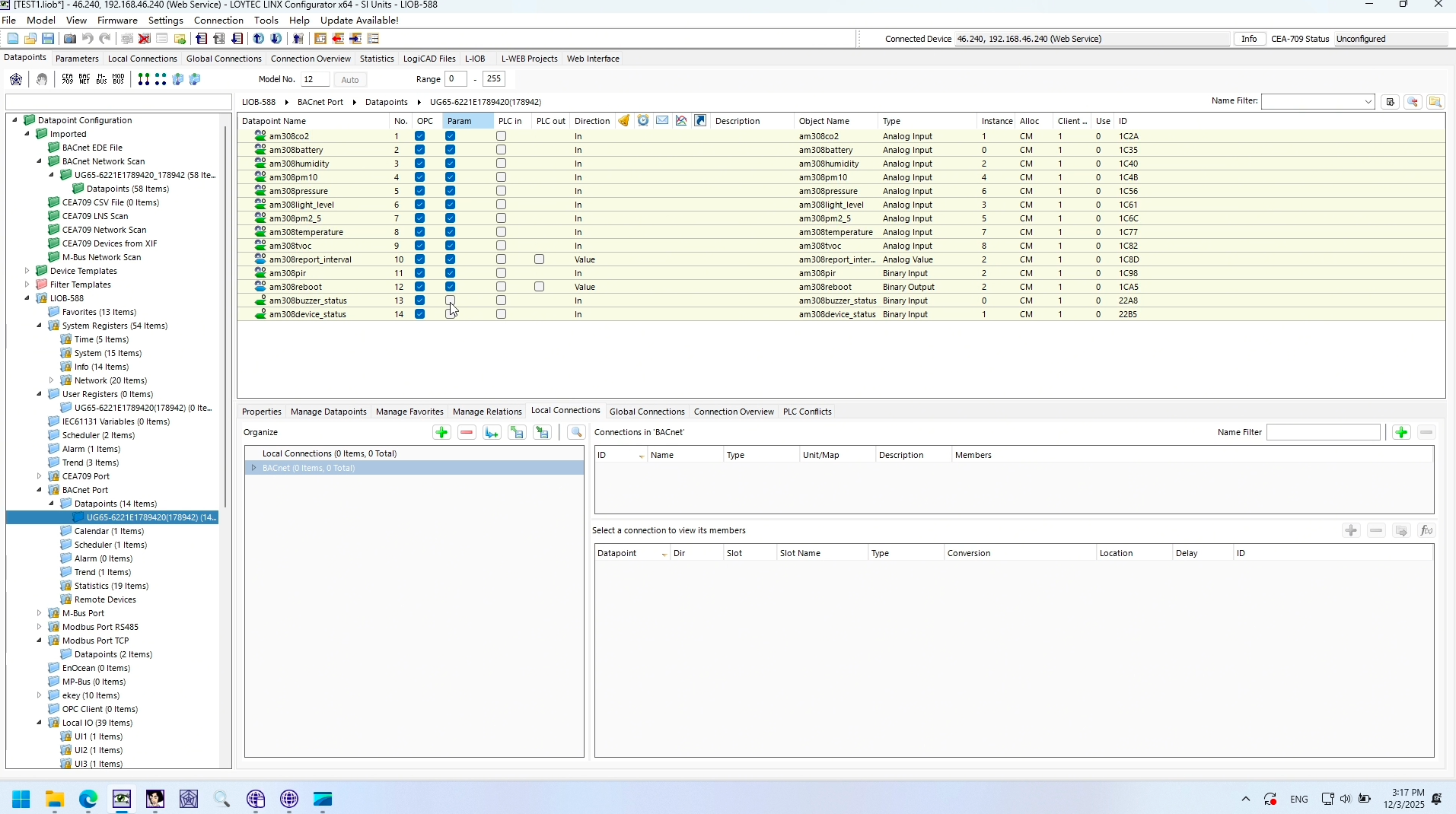
Task: Click the camera snapshot toolbar icon
Action: tap(70, 39)
